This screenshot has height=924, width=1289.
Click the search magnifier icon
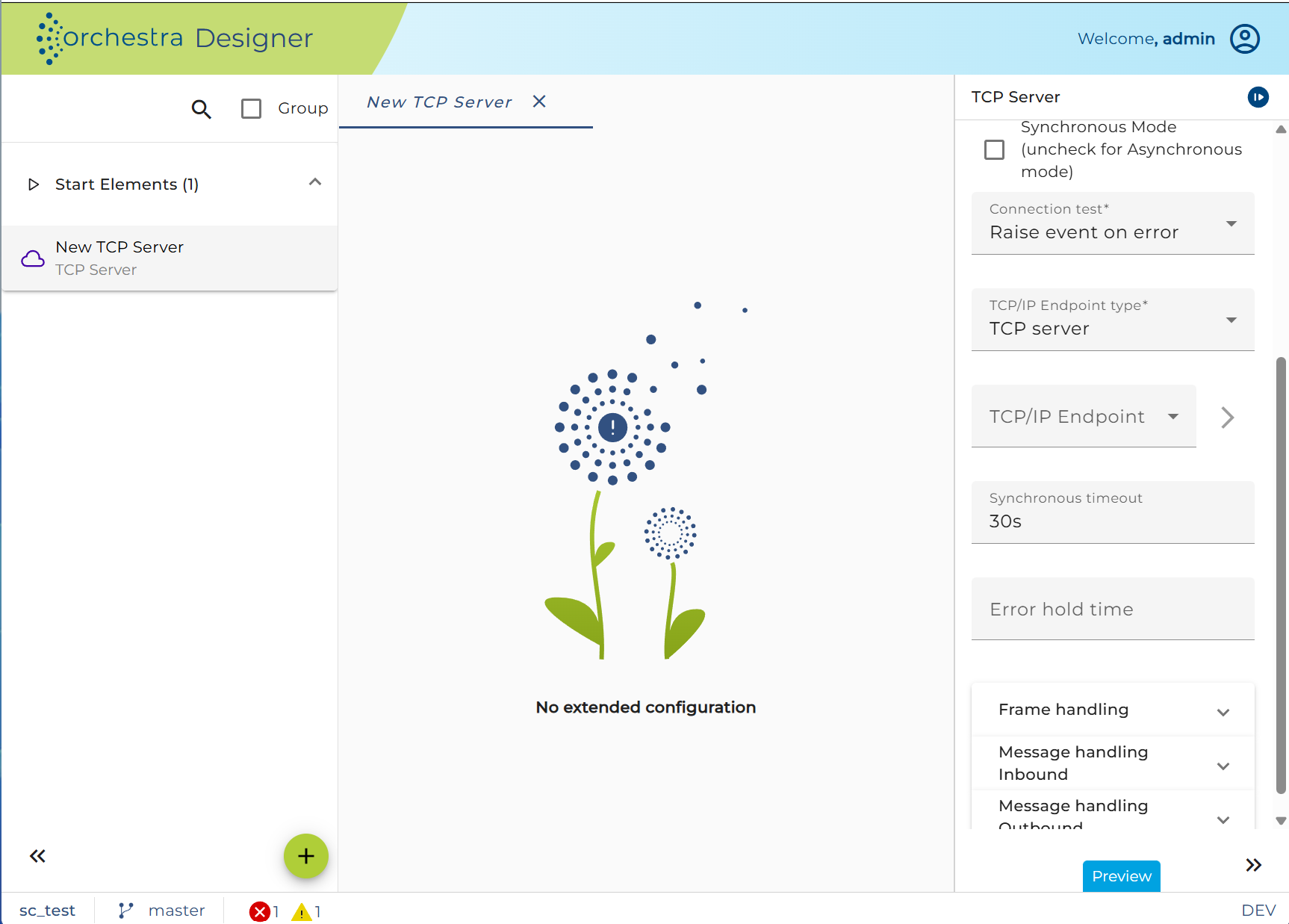201,109
